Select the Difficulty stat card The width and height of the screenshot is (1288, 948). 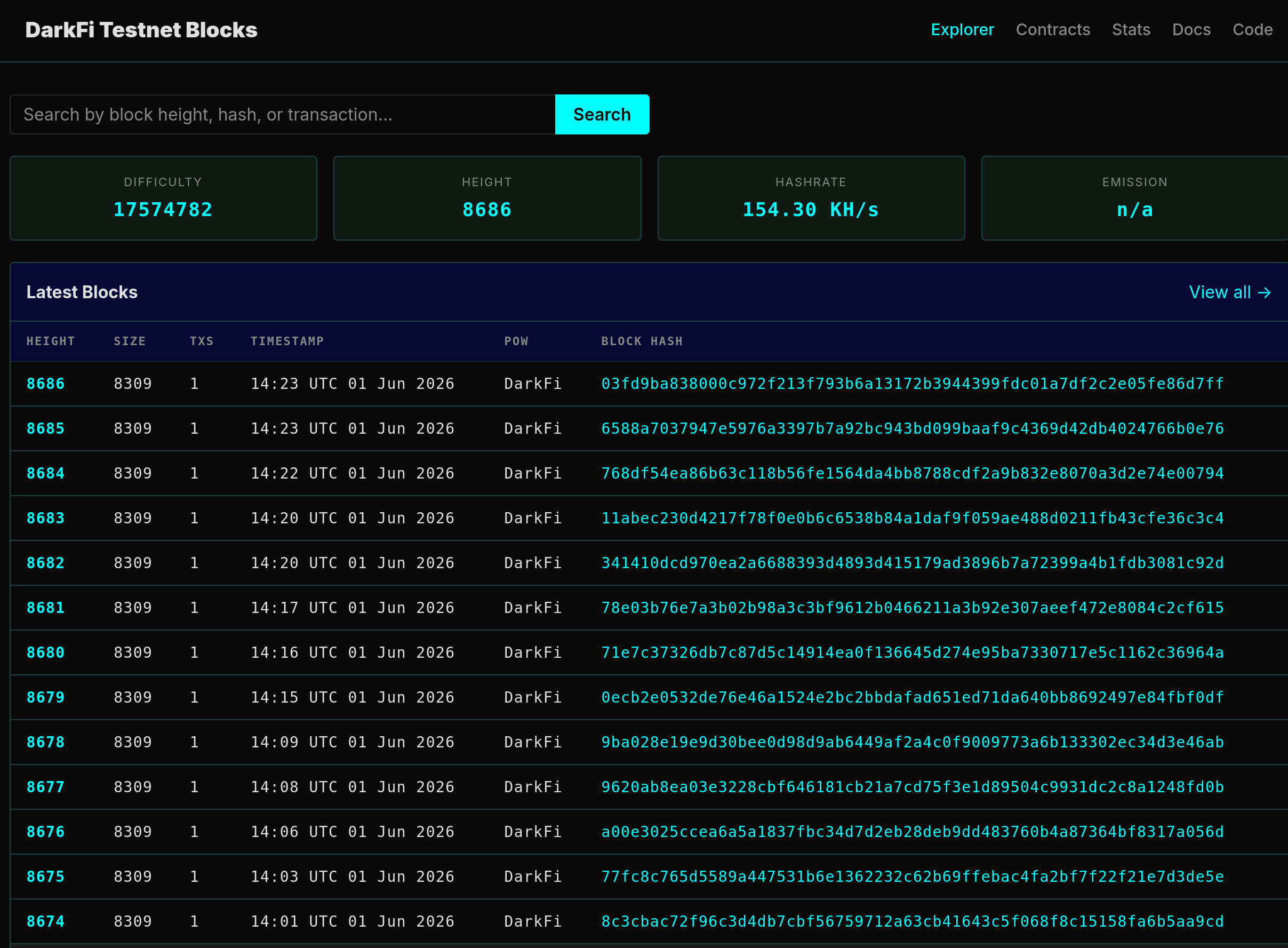(x=164, y=198)
